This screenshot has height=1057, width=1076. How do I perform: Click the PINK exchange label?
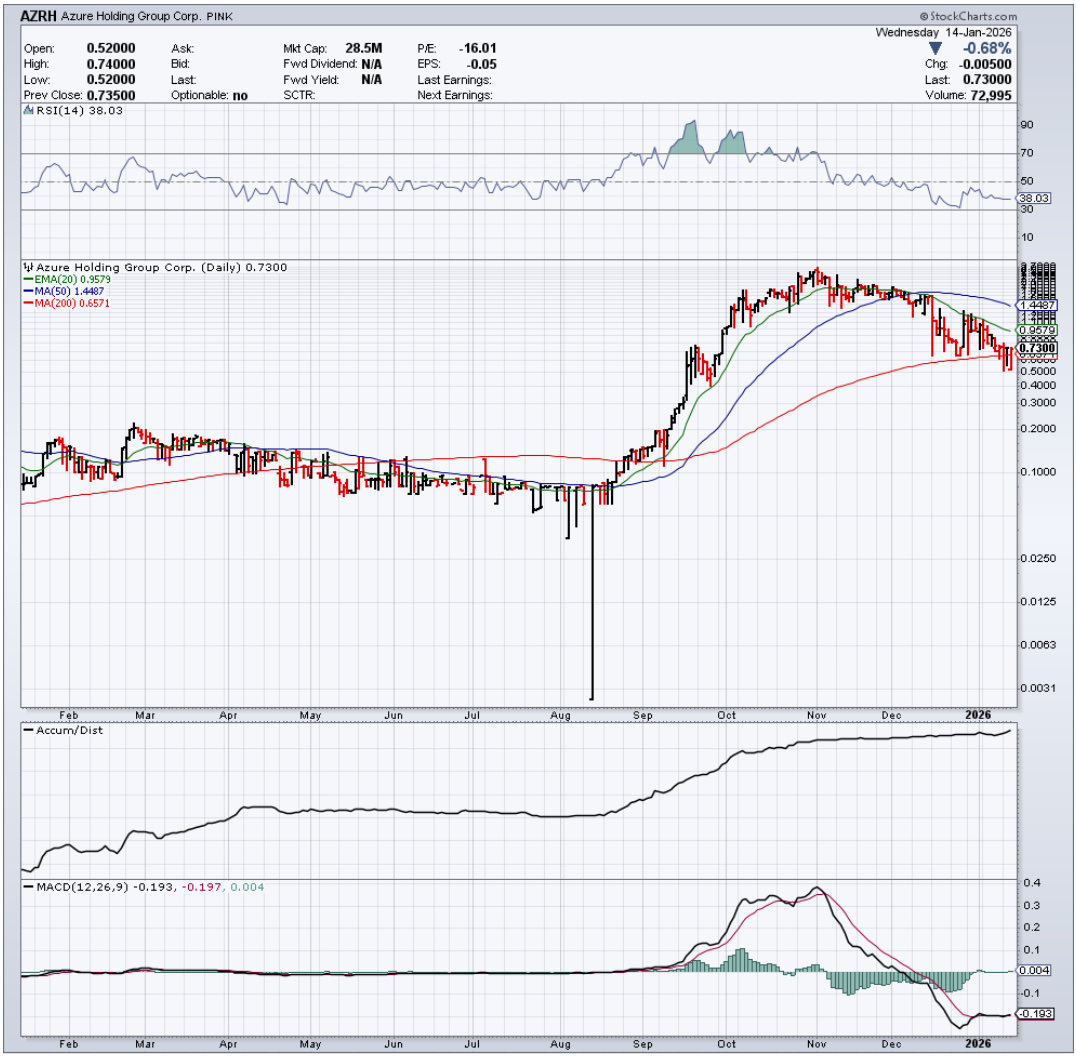coord(220,16)
